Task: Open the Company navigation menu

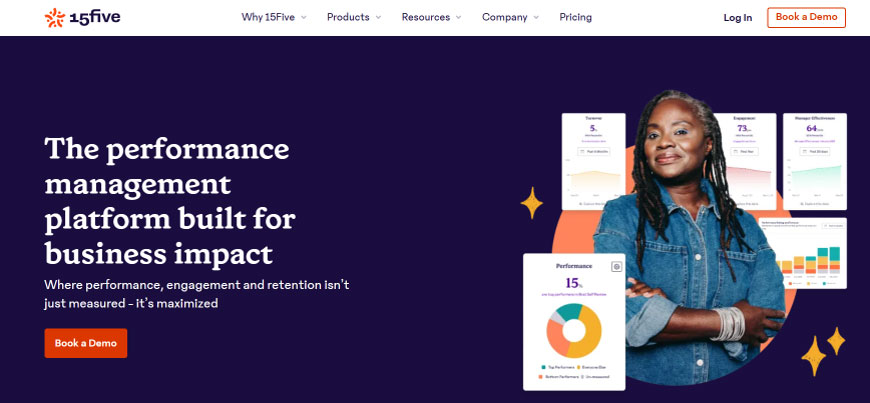Action: [x=510, y=17]
